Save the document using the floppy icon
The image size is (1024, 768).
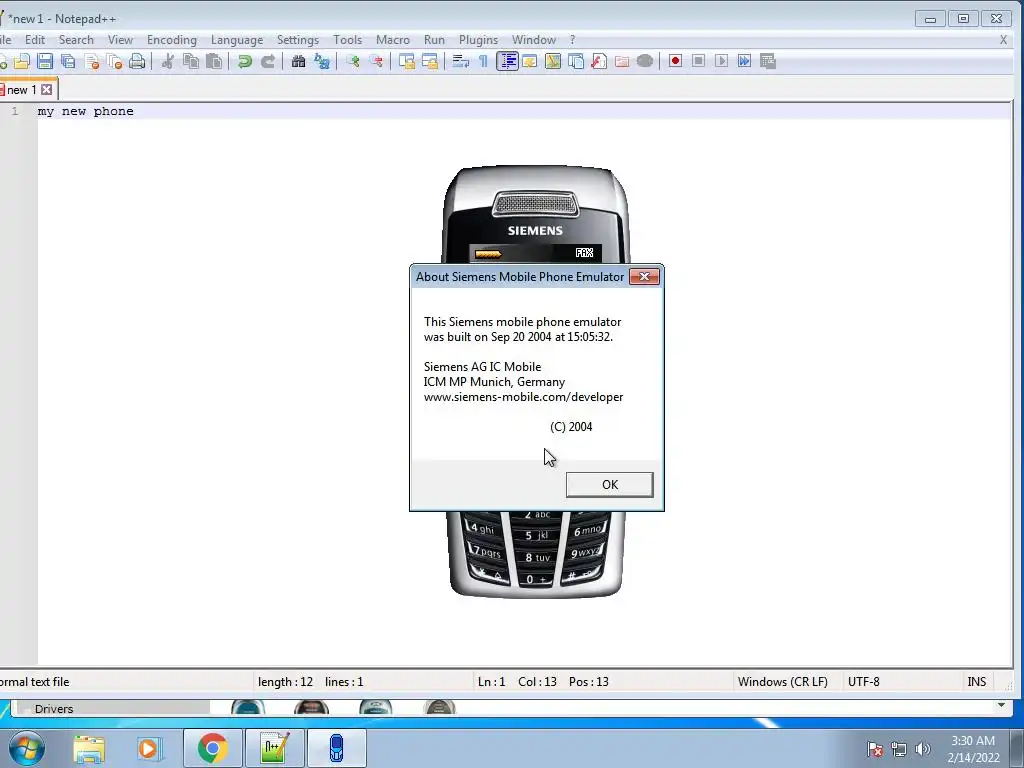pos(44,61)
